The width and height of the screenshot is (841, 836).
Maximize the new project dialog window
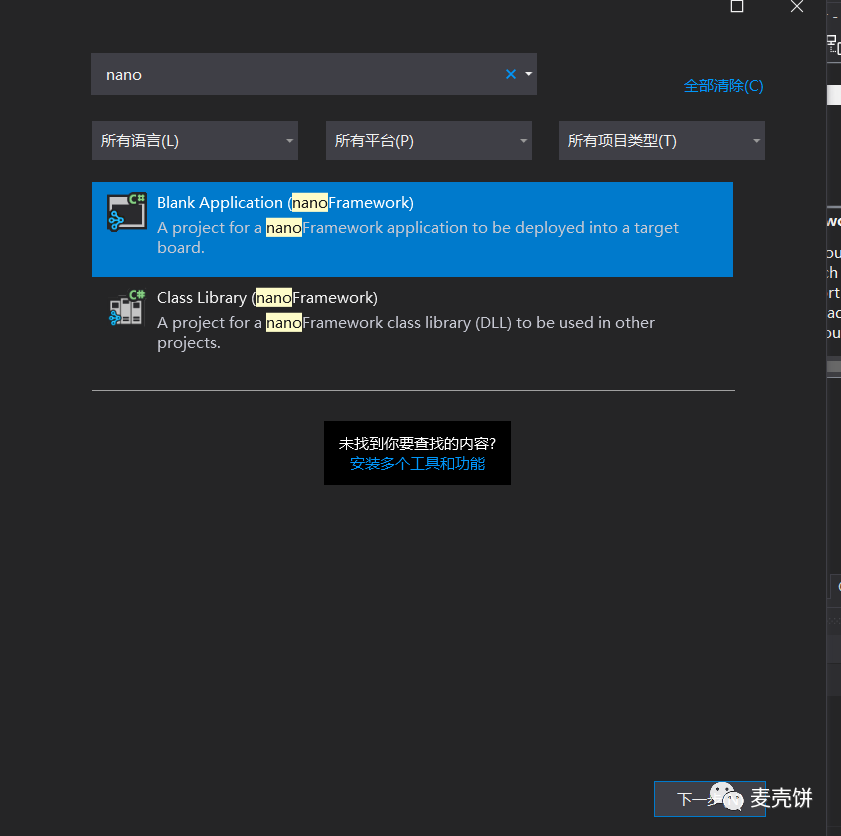(737, 6)
